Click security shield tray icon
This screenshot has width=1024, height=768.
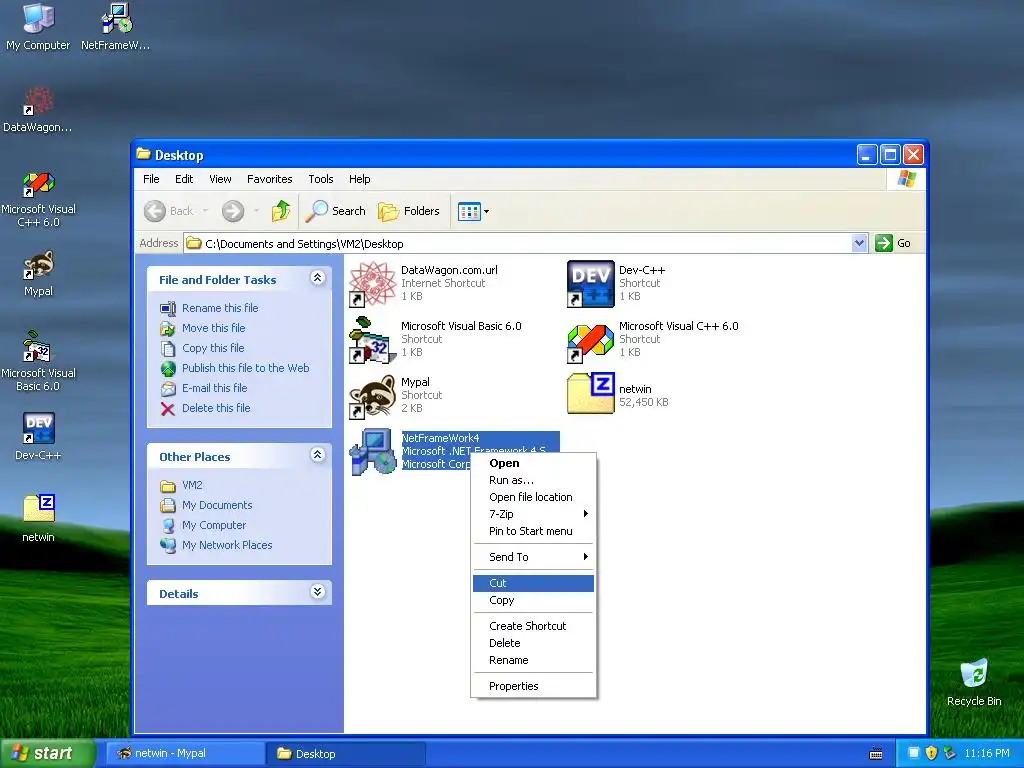coord(931,753)
